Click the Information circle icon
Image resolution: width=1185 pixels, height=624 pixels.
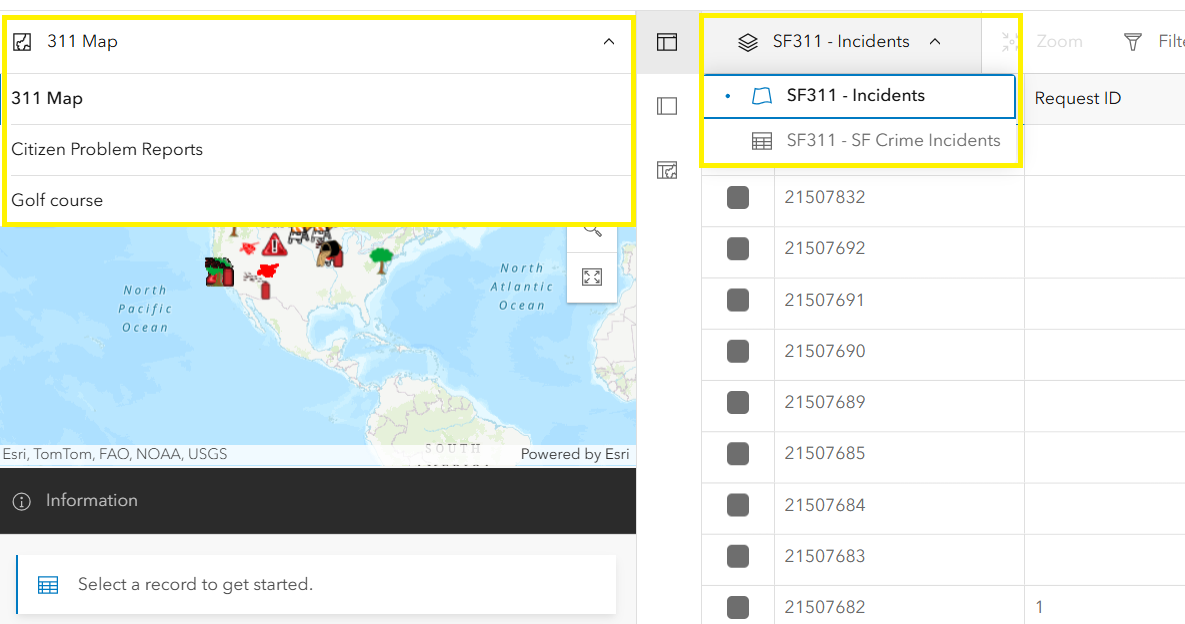click(x=24, y=501)
